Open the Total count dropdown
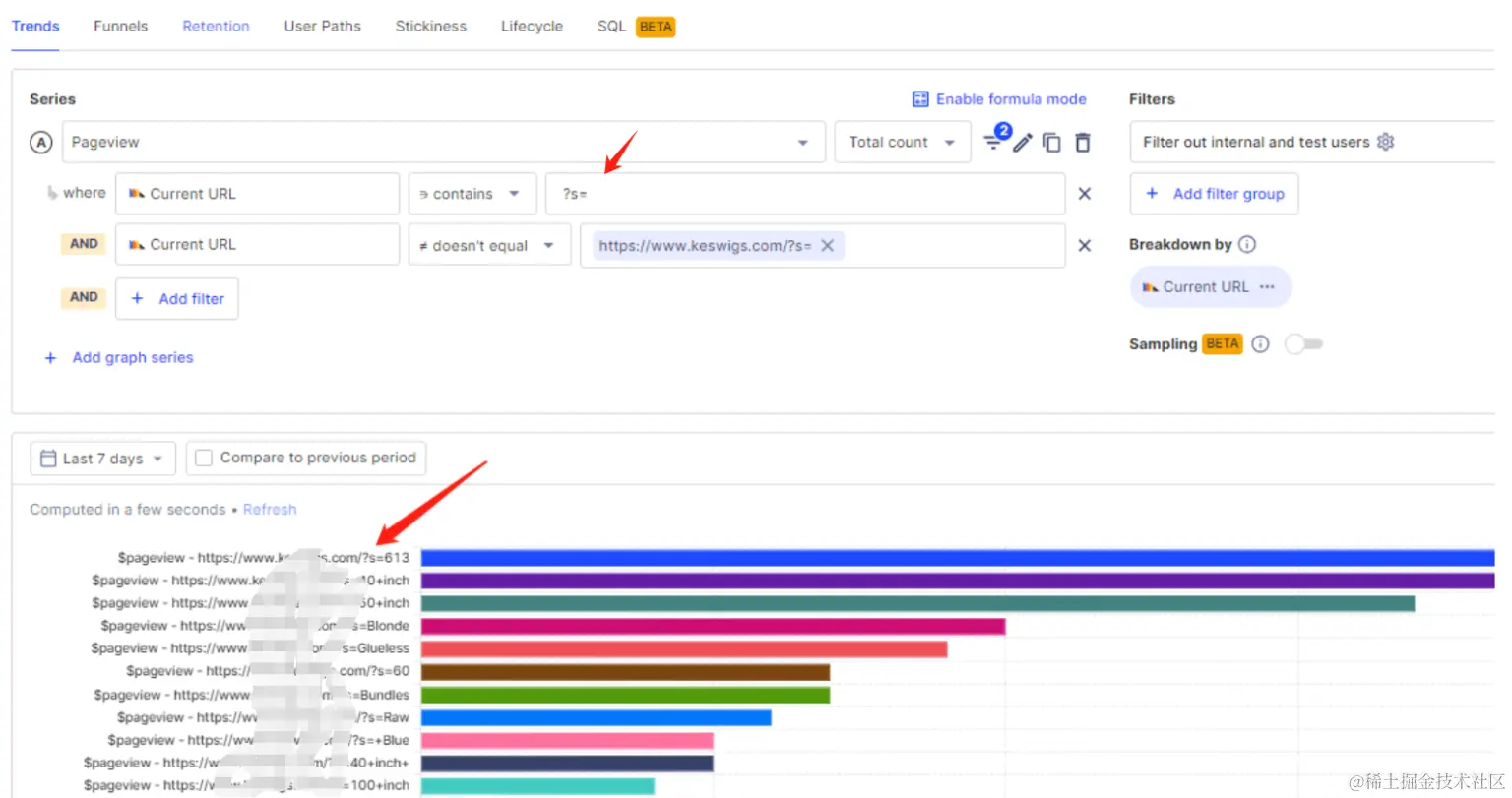The height and width of the screenshot is (798, 1512). tap(902, 143)
